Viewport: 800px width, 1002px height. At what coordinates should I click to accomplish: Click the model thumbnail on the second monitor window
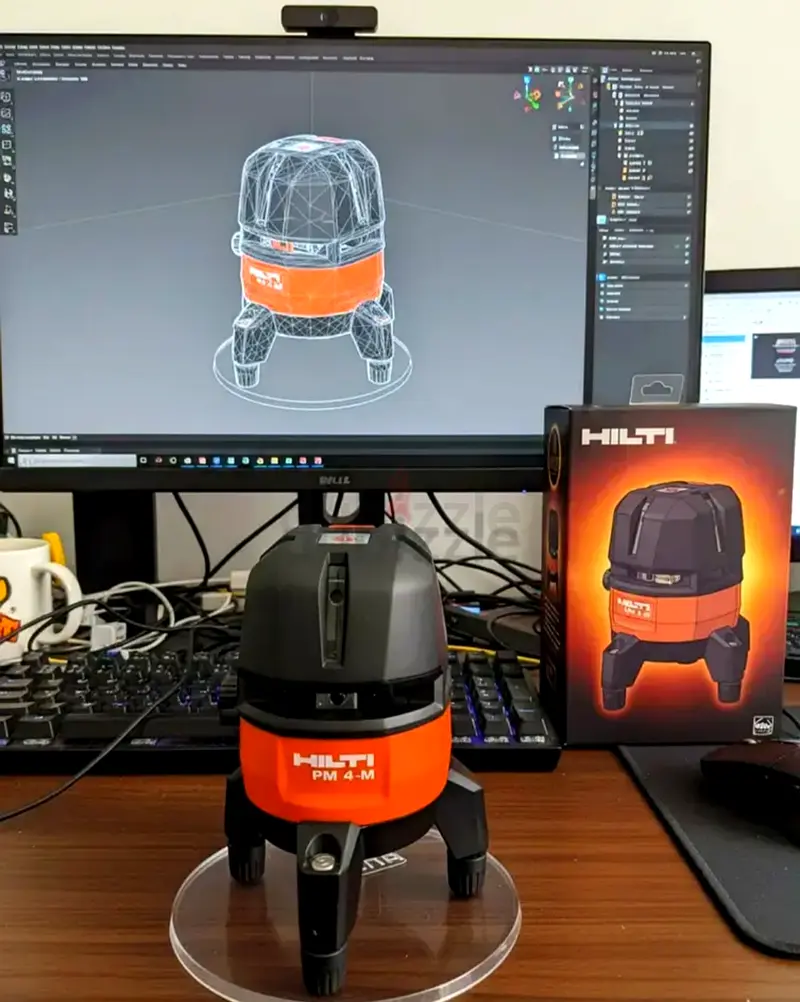click(x=775, y=355)
